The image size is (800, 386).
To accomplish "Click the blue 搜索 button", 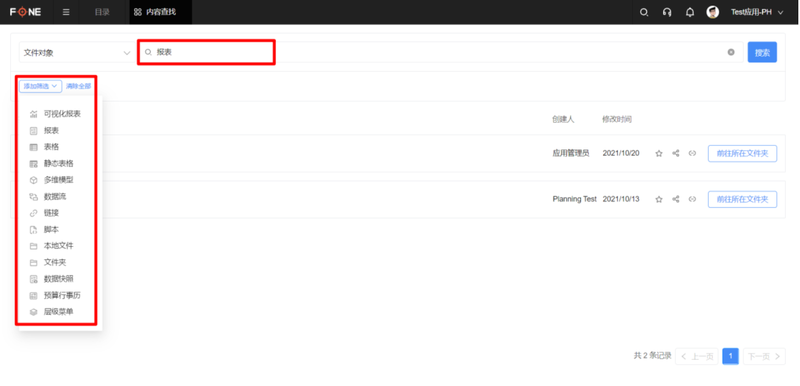I will pos(762,52).
